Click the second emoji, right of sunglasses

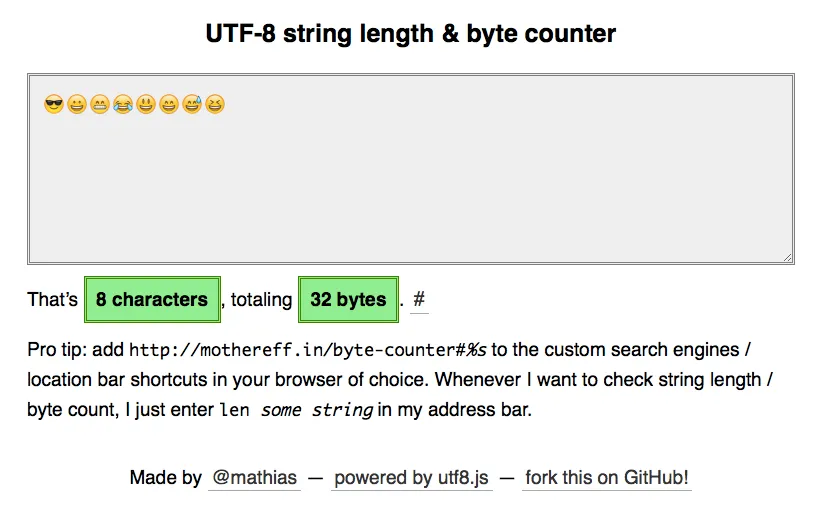pyautogui.click(x=77, y=104)
